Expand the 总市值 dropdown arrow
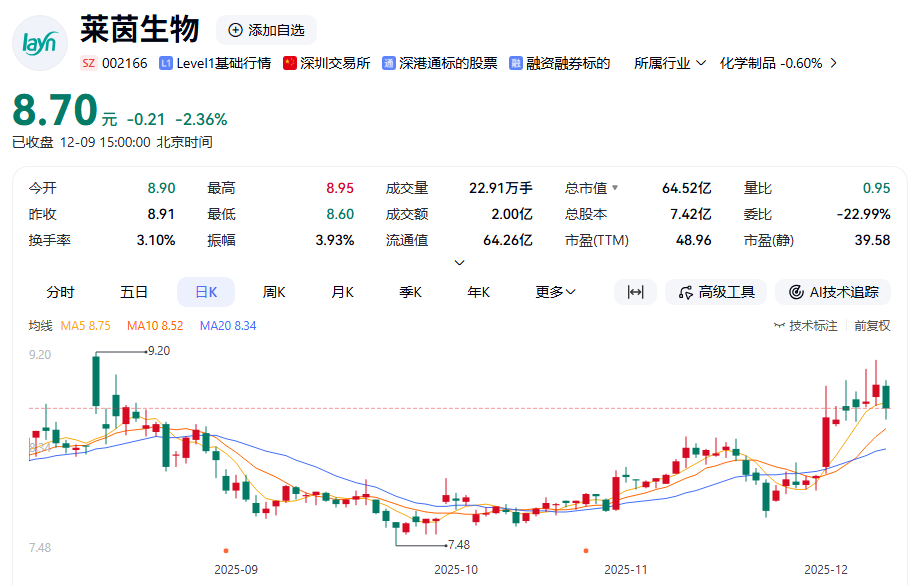The image size is (916, 586). (x=615, y=188)
